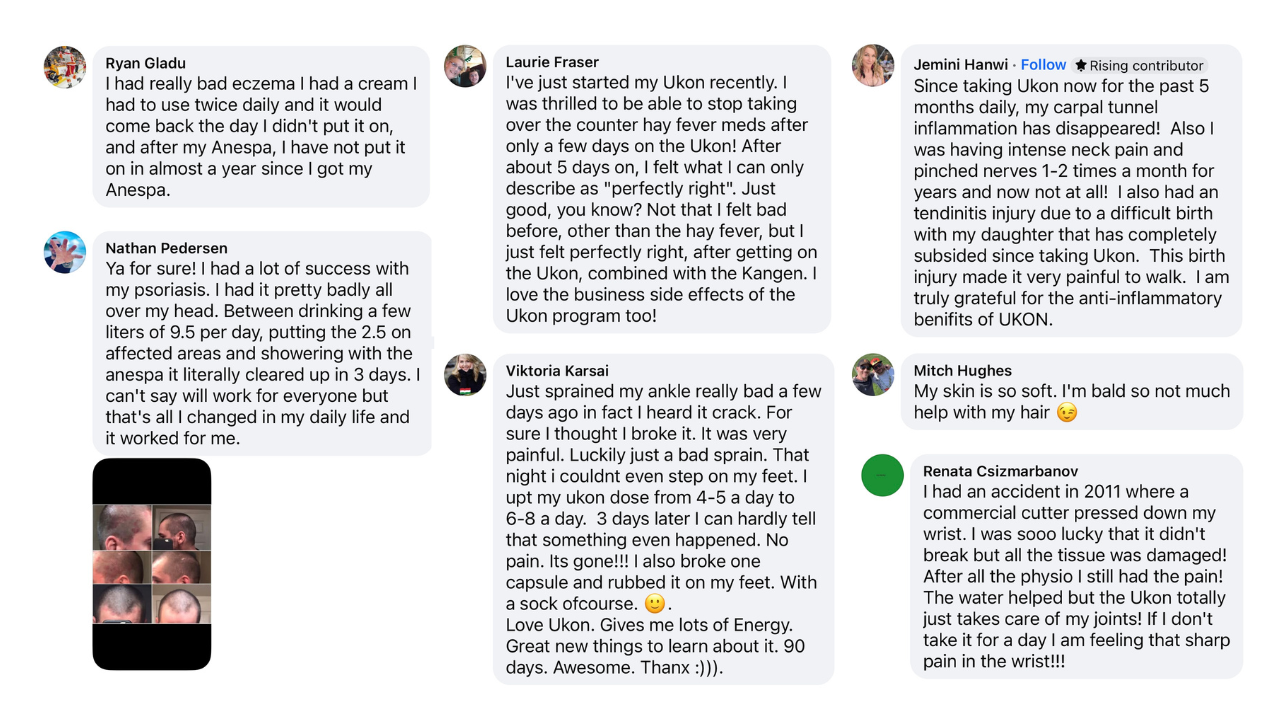The height and width of the screenshot is (720, 1280).
Task: Click Mitch Hughes' avatar
Action: 873,374
